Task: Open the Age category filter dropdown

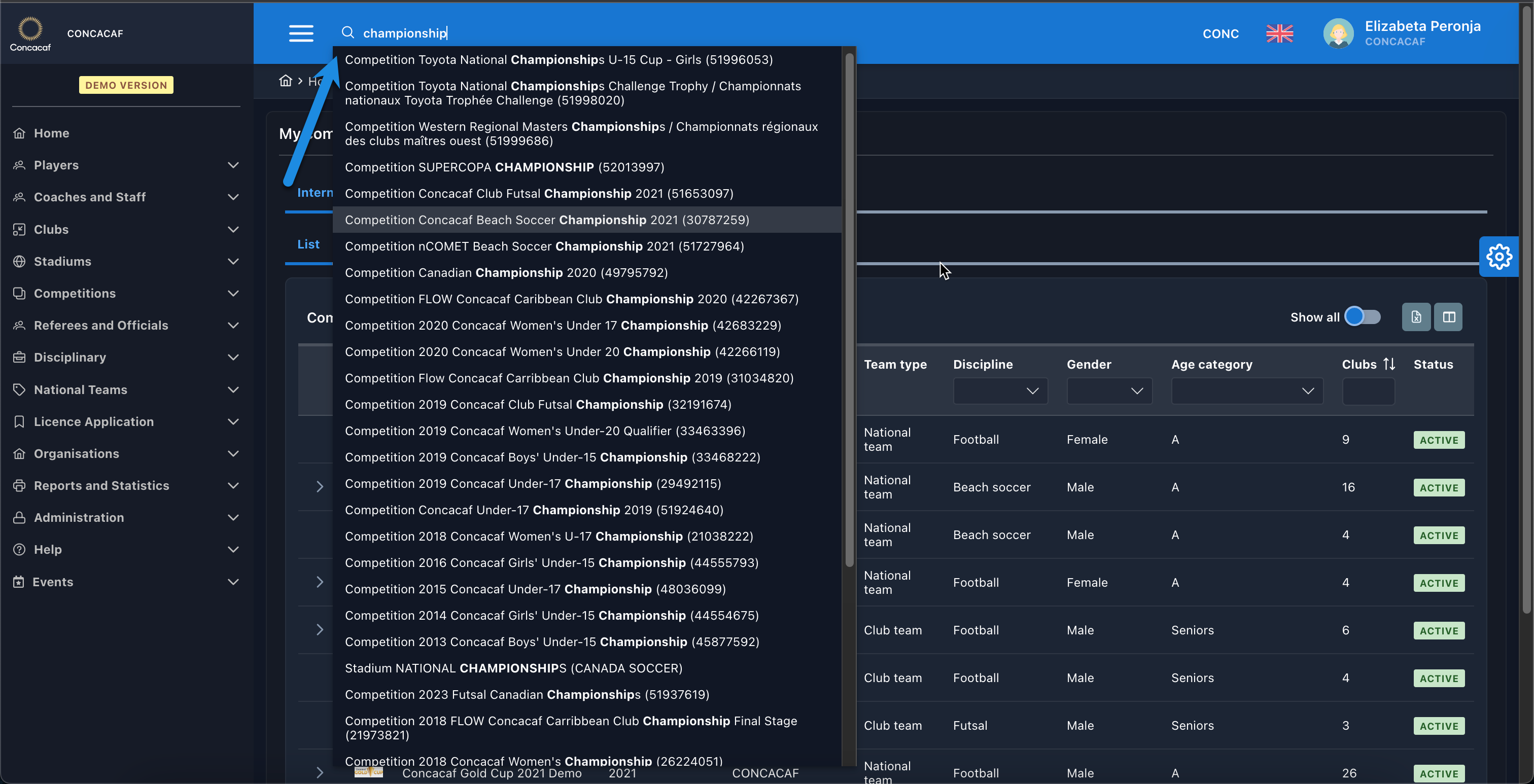Action: click(x=1246, y=391)
